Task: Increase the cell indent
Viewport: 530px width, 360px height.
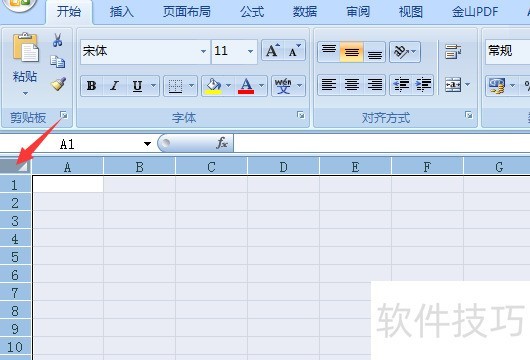Action: pyautogui.click(x=423, y=85)
